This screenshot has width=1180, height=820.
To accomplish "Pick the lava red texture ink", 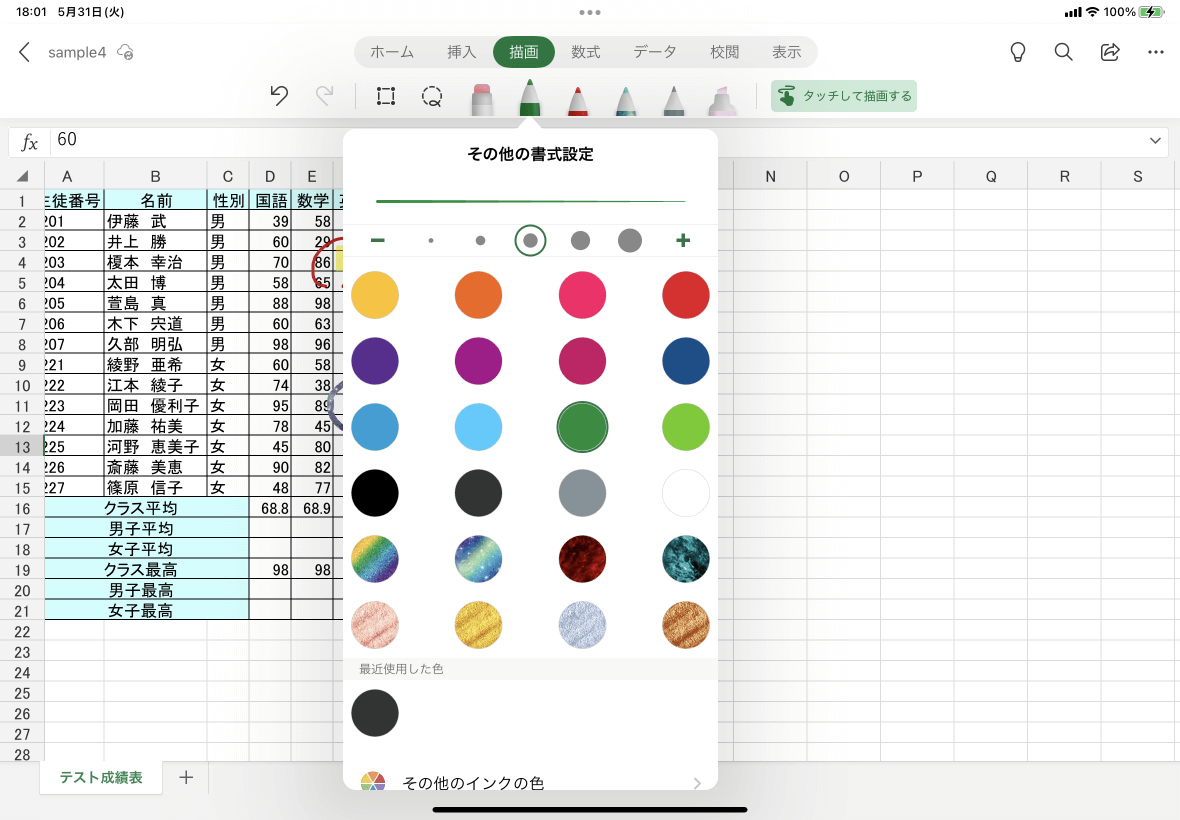I will 582,559.
